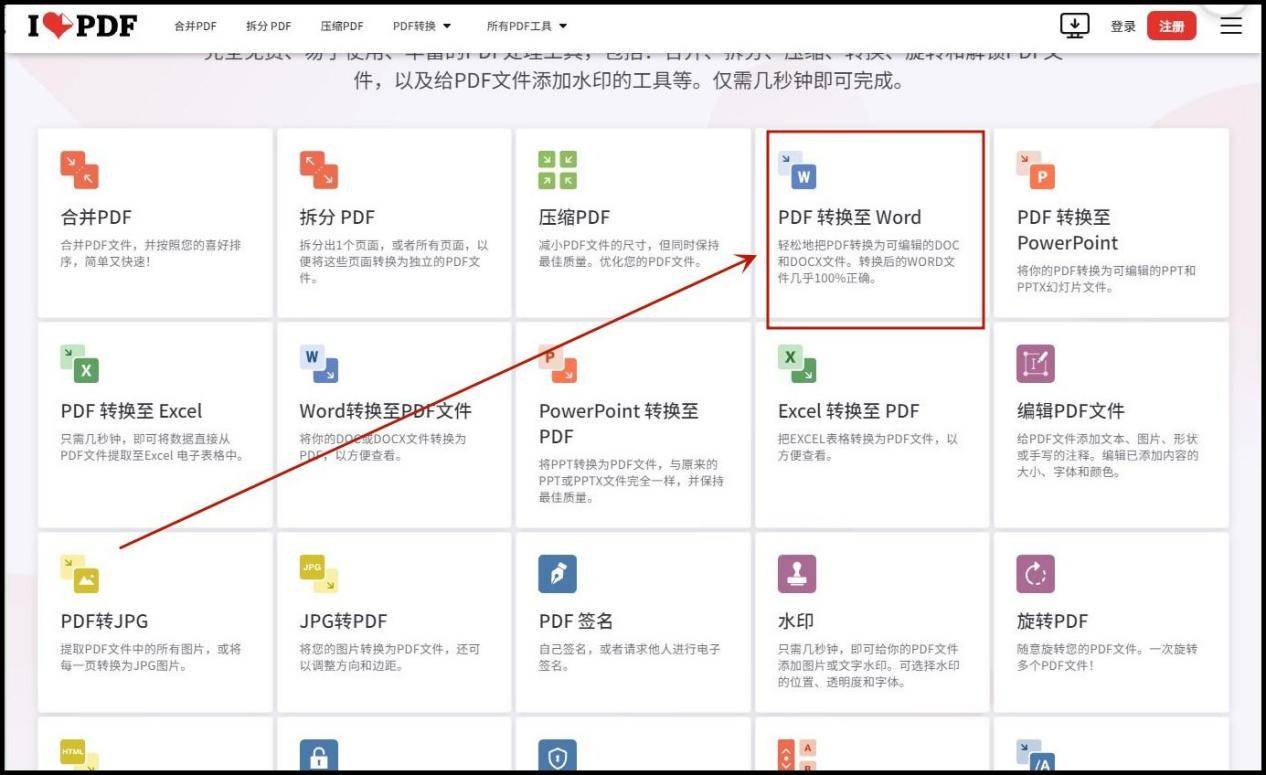Open the 水印 card title
Viewport: 1266px width, 775px height.
click(x=796, y=621)
